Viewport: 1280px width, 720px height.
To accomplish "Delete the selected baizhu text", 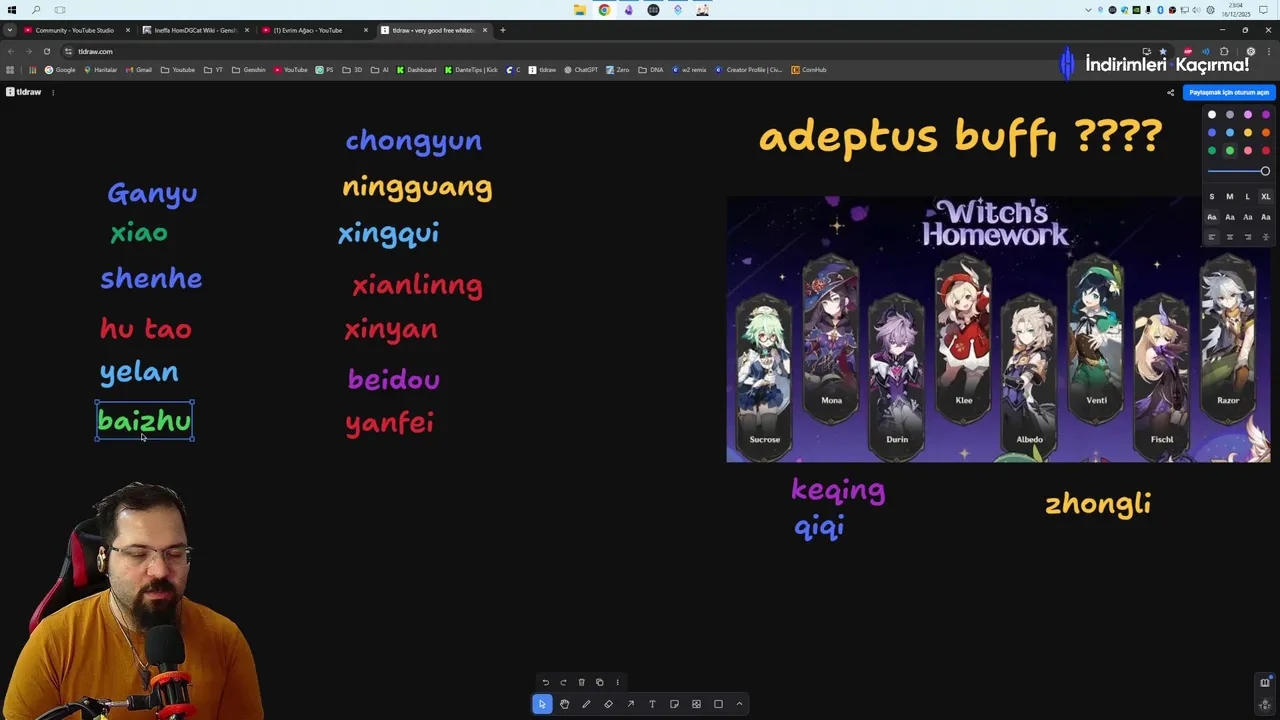I will 581,682.
